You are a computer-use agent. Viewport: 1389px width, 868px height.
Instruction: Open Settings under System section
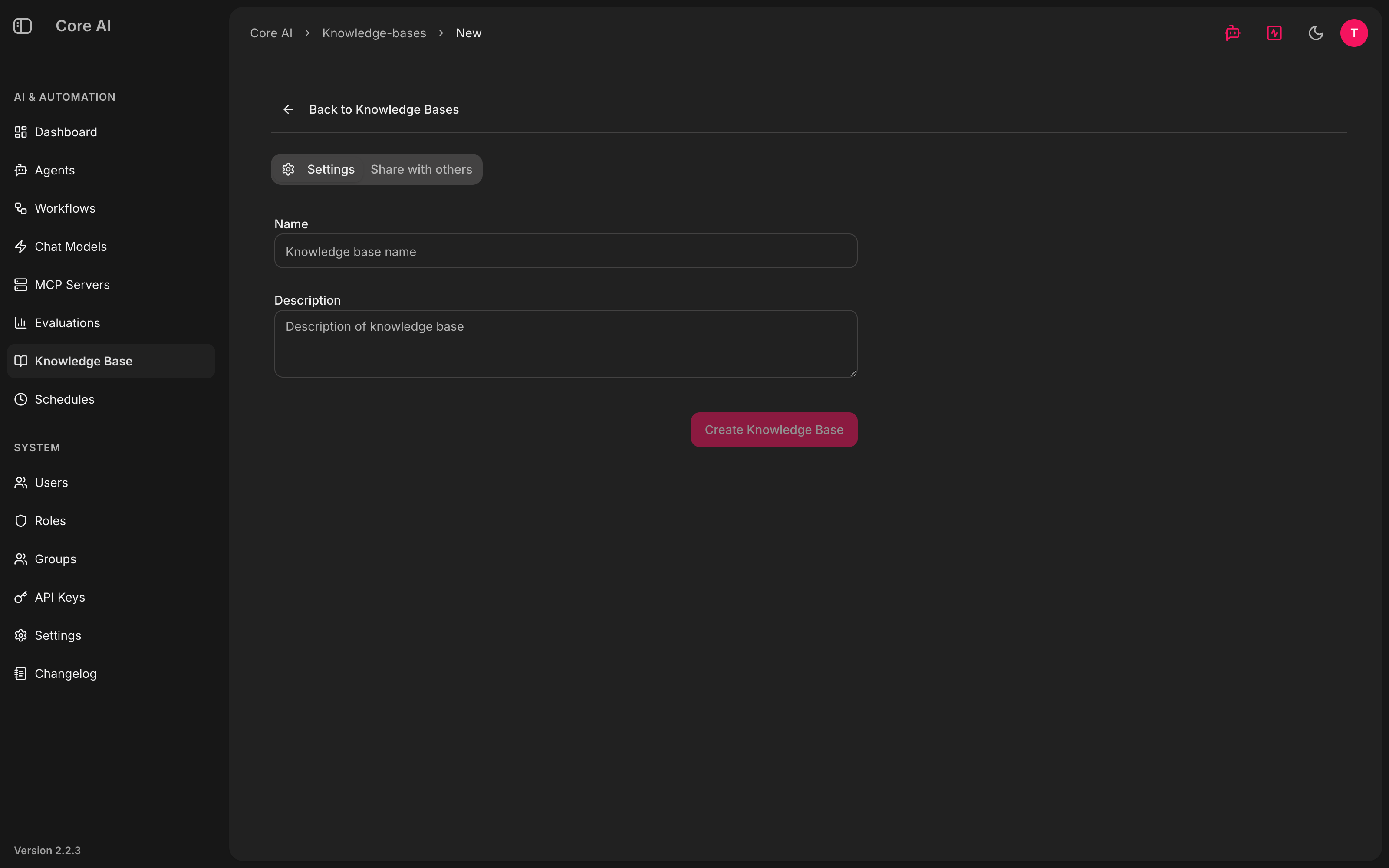click(111, 635)
